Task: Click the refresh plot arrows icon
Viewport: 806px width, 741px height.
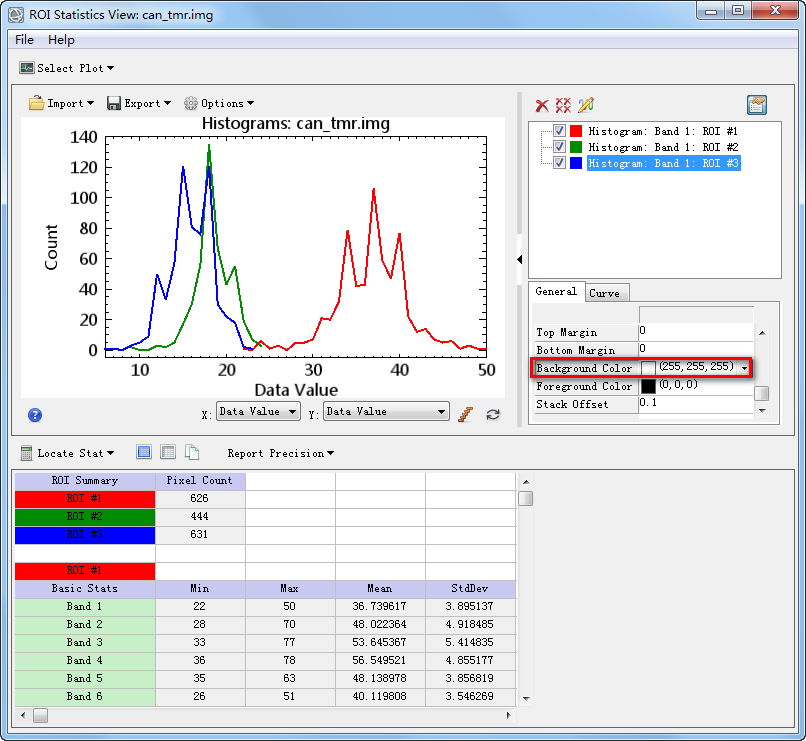Action: pos(493,415)
